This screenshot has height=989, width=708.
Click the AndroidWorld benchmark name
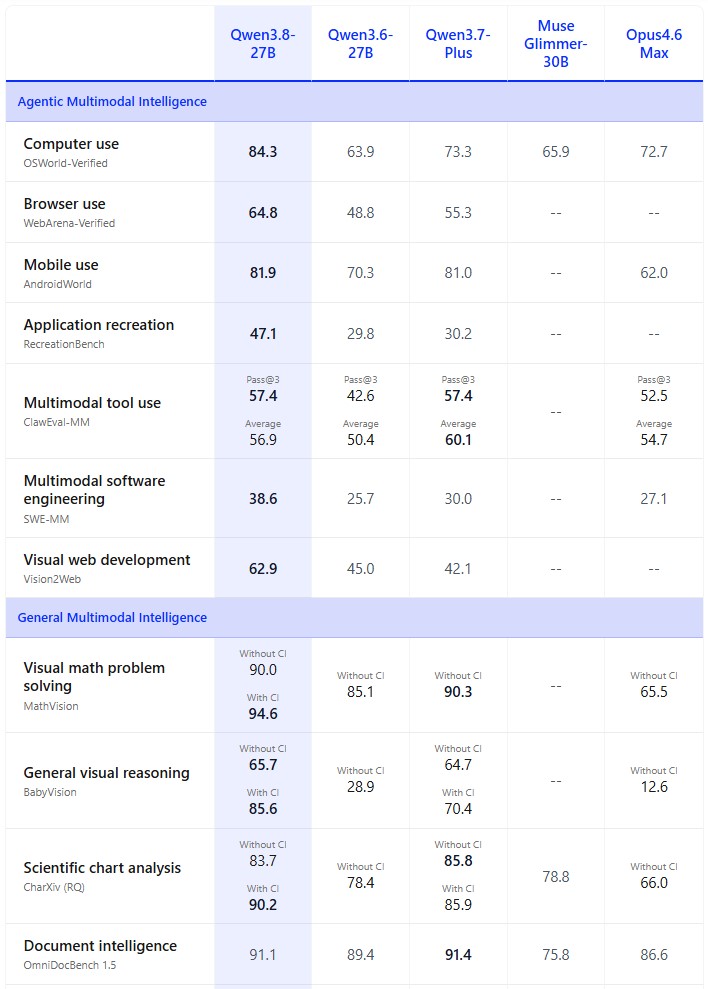tap(57, 284)
